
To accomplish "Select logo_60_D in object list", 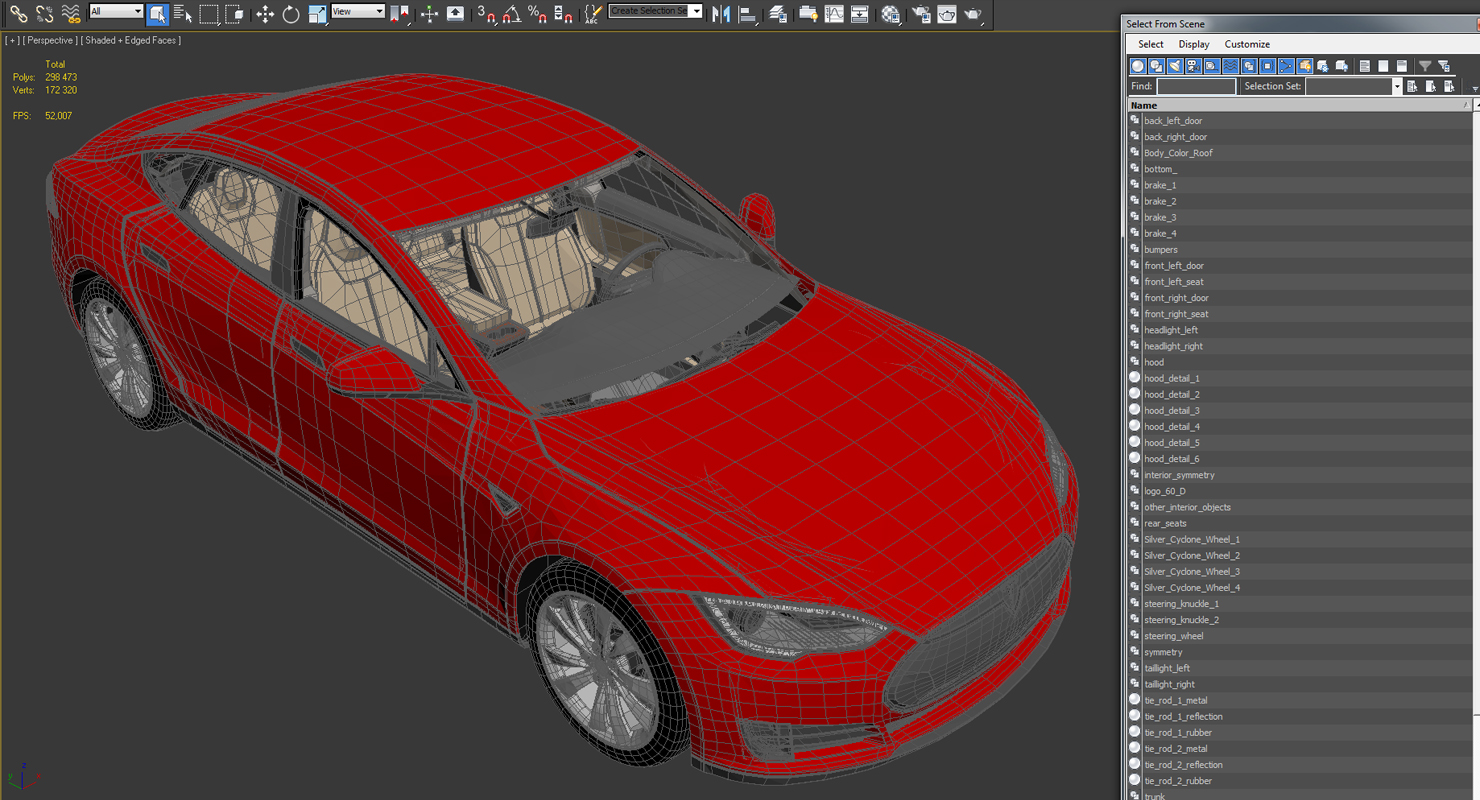I will [x=1165, y=491].
